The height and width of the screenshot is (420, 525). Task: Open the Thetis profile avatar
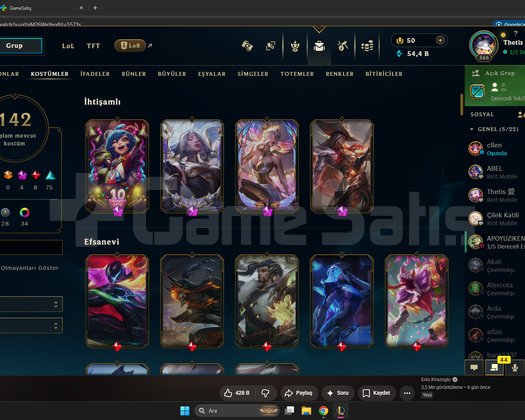[484, 45]
